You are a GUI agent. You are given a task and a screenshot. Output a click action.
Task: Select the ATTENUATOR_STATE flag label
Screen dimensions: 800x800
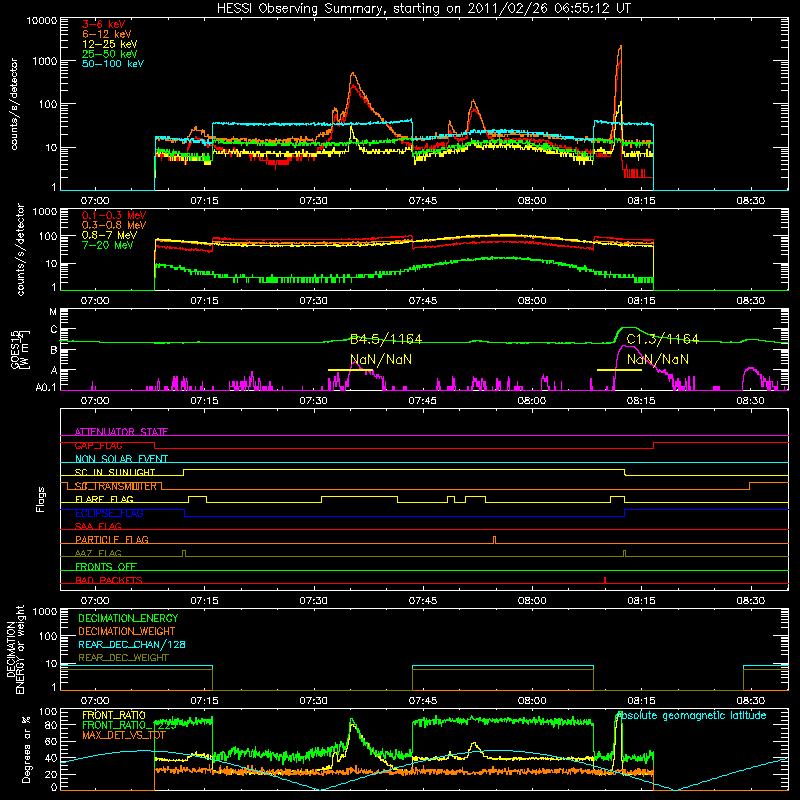coord(121,432)
